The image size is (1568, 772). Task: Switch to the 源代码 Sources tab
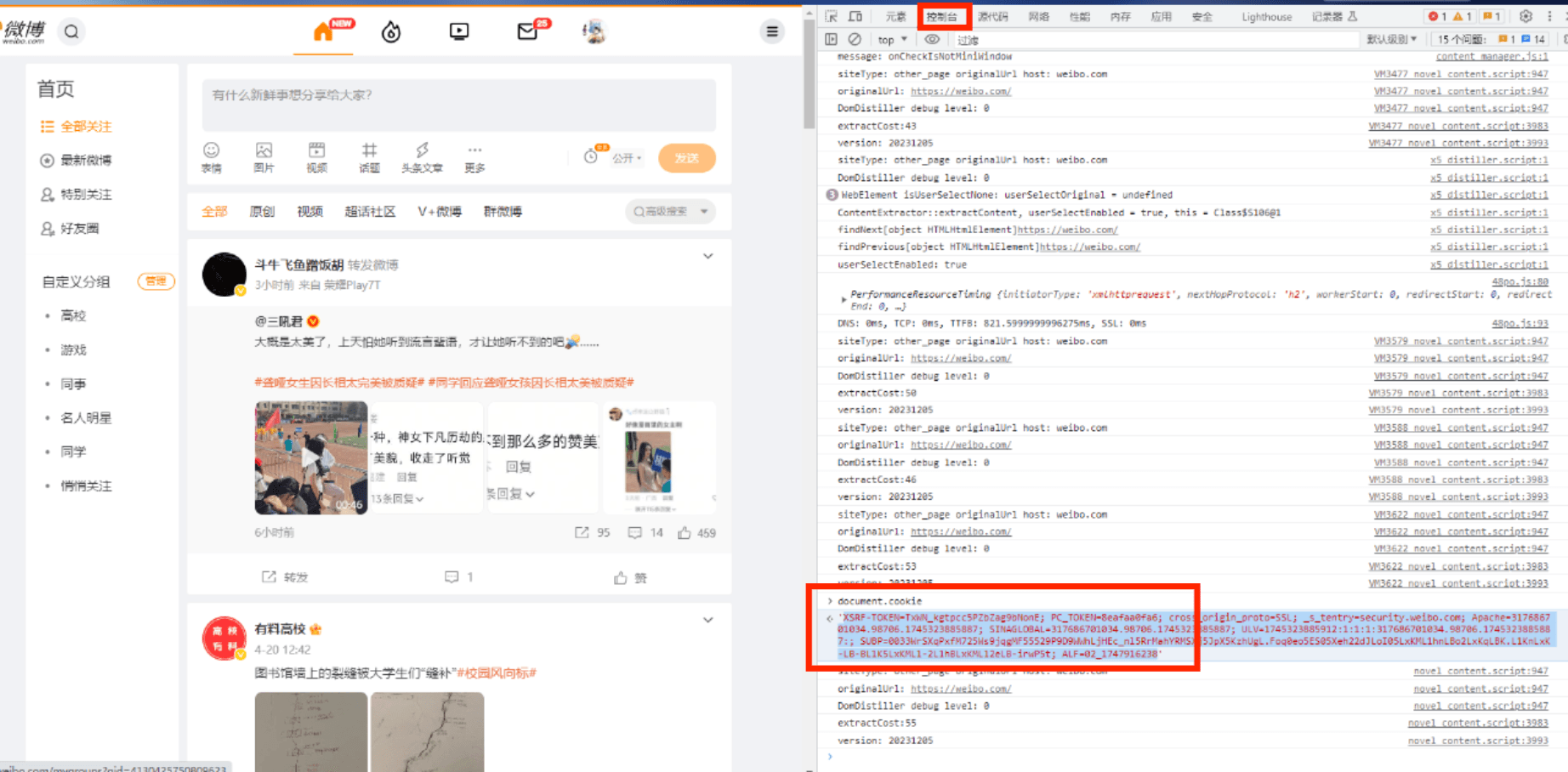(992, 16)
